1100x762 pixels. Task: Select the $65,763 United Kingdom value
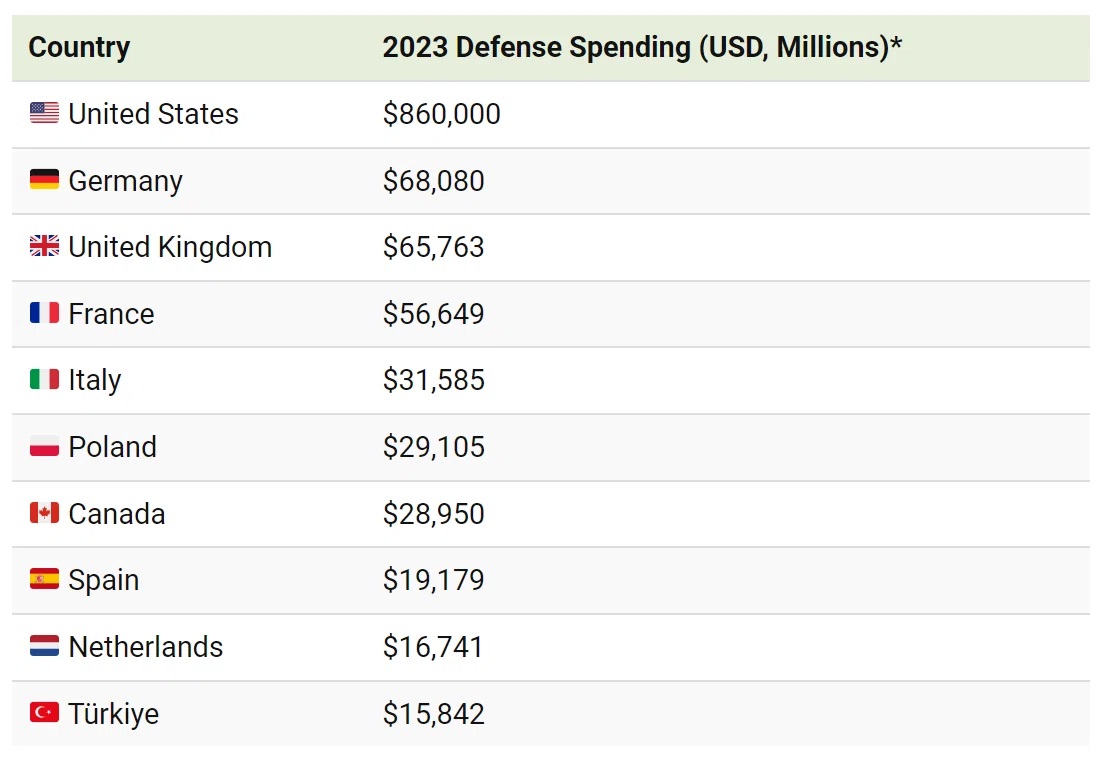tap(433, 247)
